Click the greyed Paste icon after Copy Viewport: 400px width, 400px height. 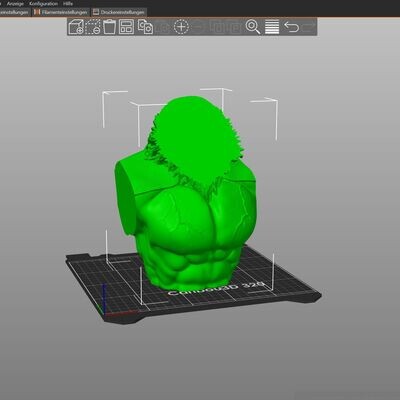point(163,27)
